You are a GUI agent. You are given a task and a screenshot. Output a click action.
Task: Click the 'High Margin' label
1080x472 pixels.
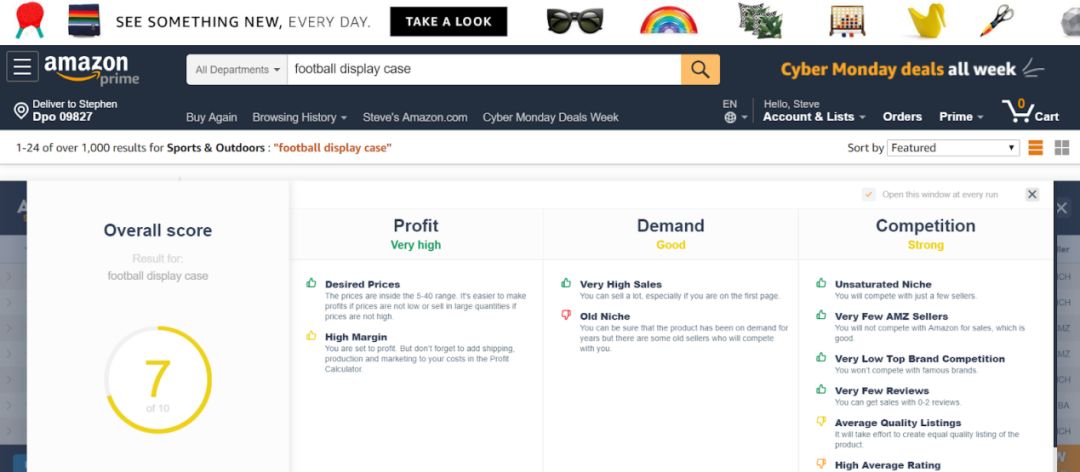pos(356,337)
